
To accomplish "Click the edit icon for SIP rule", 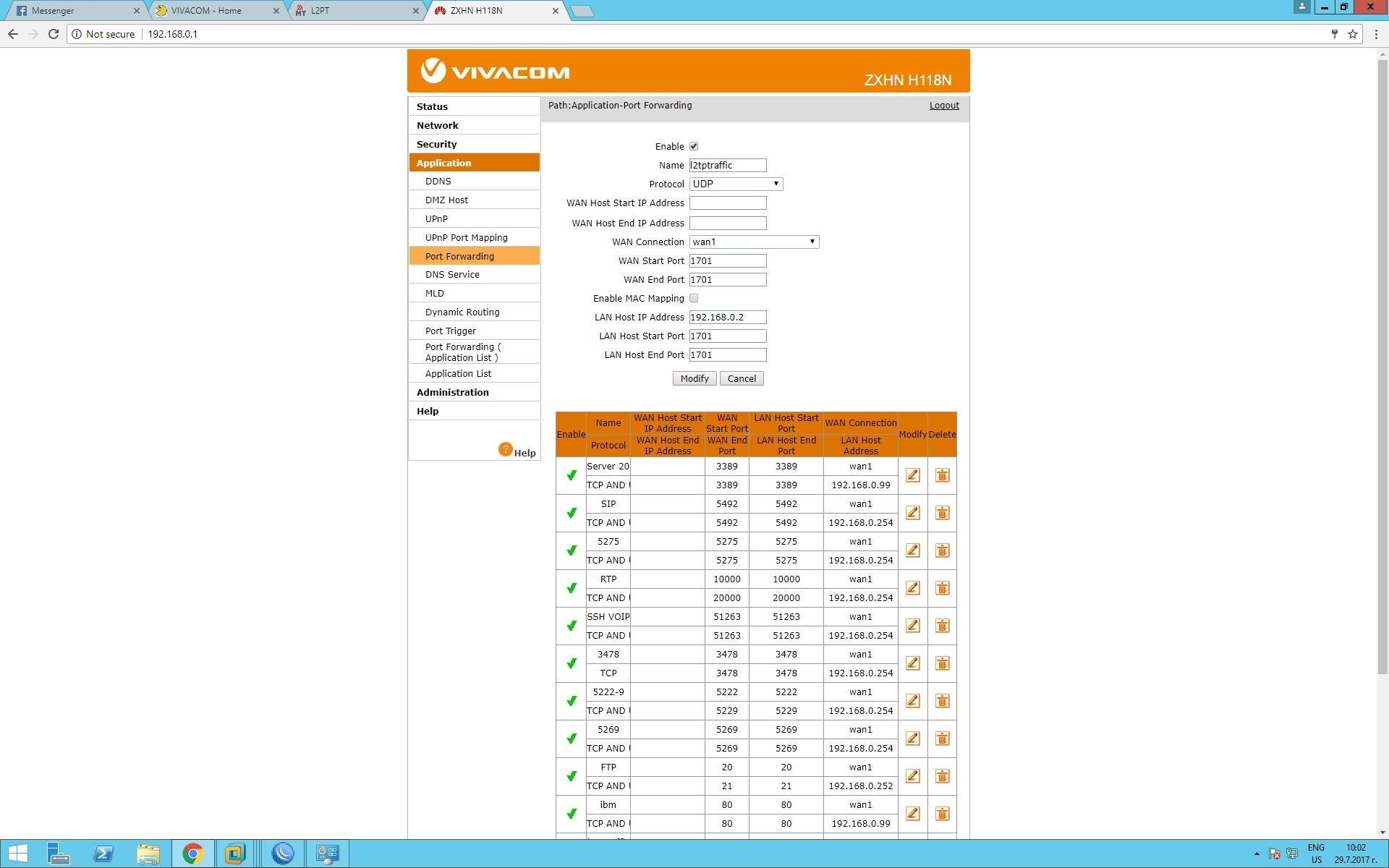I will [x=912, y=513].
